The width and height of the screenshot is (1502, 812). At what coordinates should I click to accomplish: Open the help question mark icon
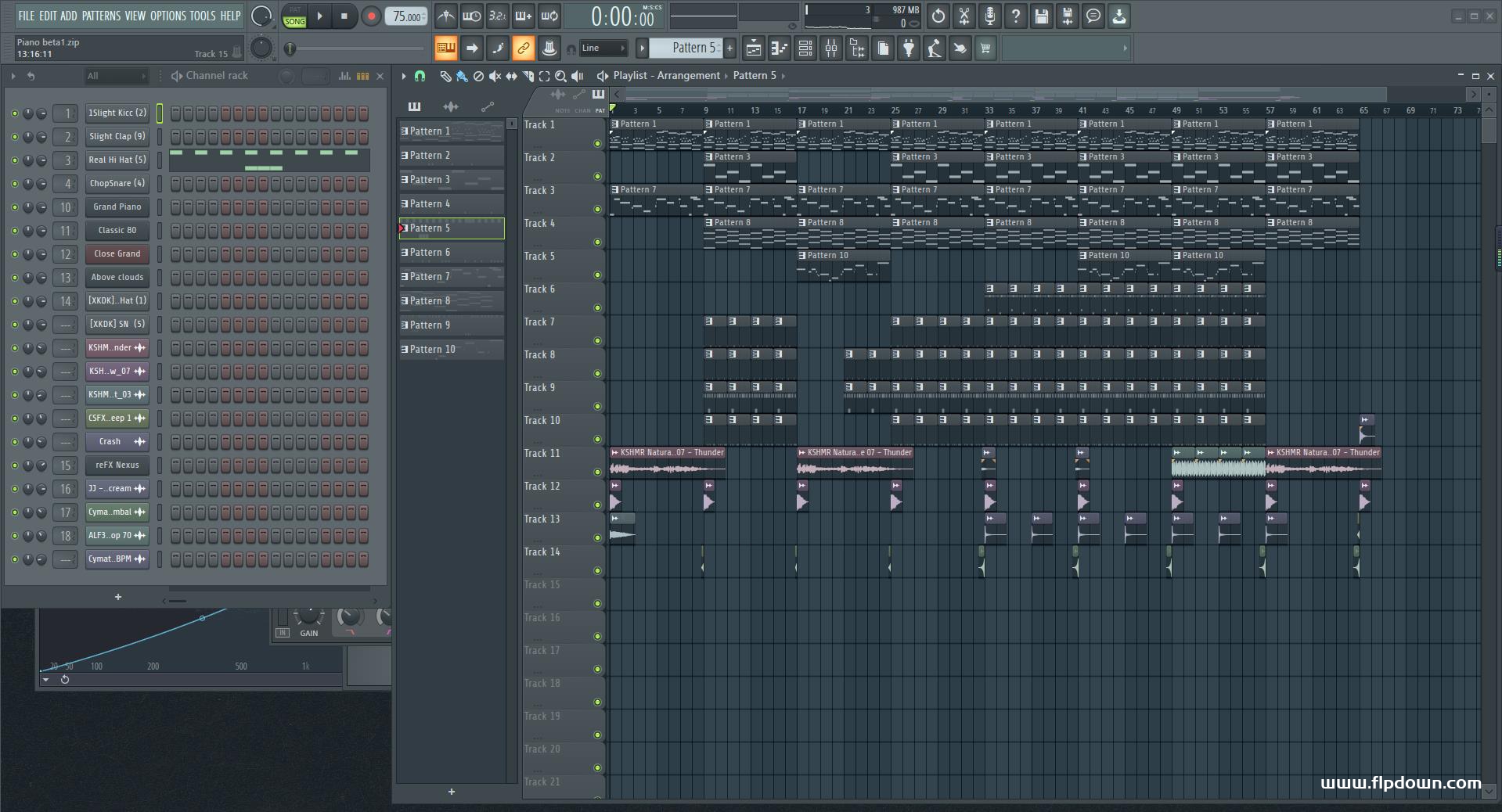[x=1016, y=16]
